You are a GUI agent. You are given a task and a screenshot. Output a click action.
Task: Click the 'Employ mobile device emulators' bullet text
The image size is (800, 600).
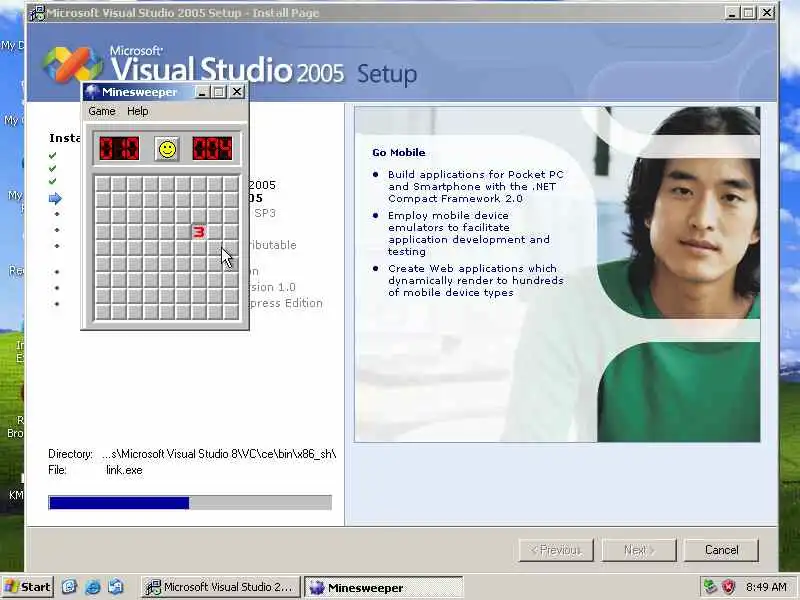(468, 234)
